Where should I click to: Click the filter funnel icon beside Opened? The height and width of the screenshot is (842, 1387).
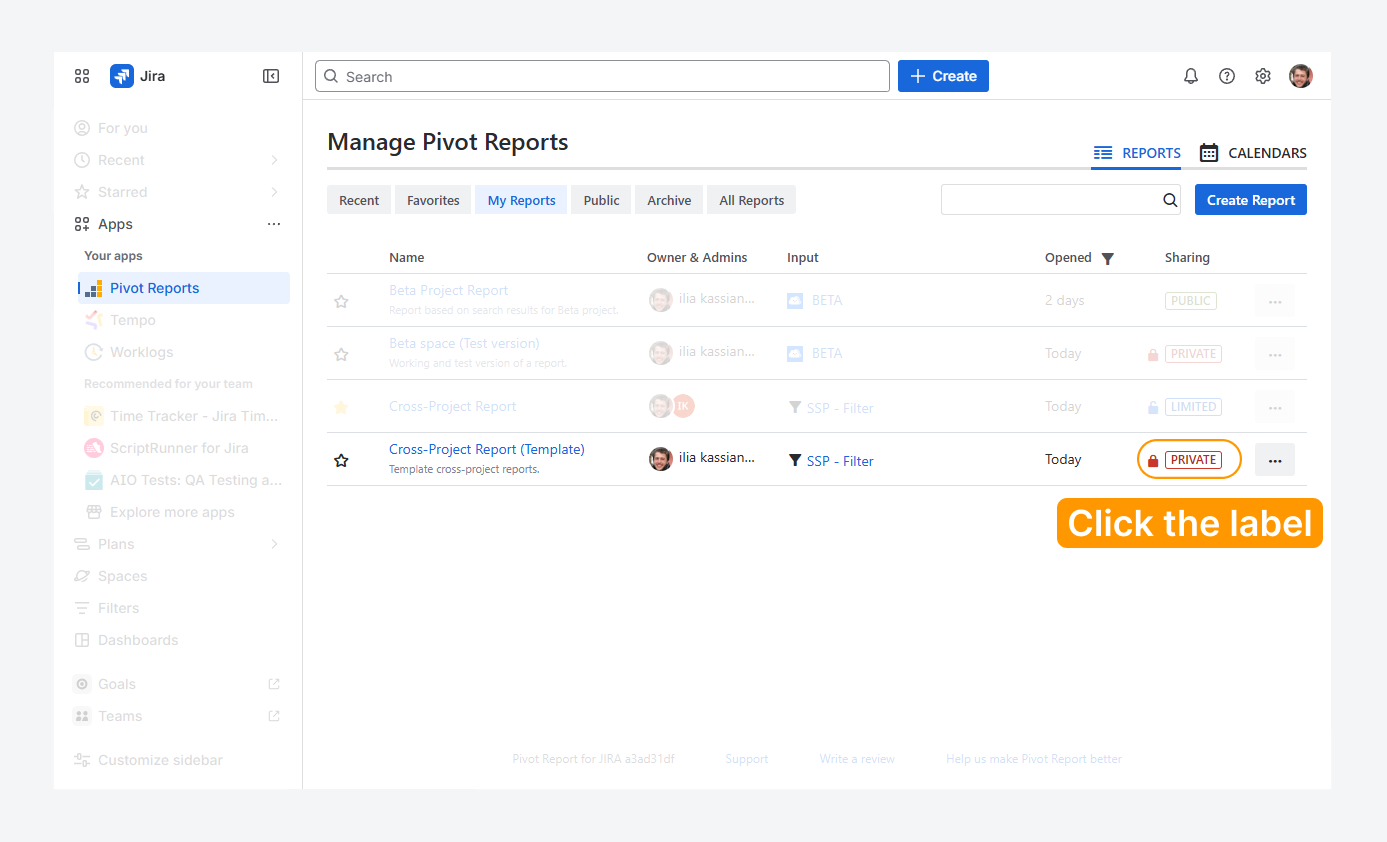pyautogui.click(x=1107, y=258)
